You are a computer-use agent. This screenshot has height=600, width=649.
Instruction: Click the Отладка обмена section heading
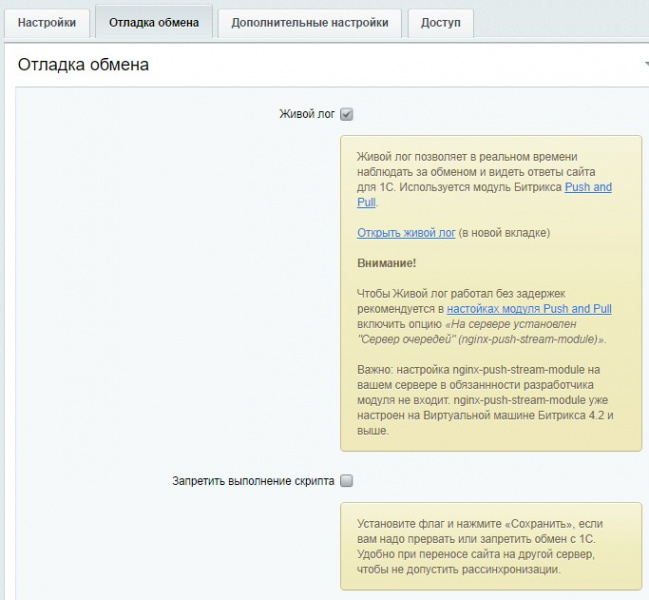(x=83, y=65)
